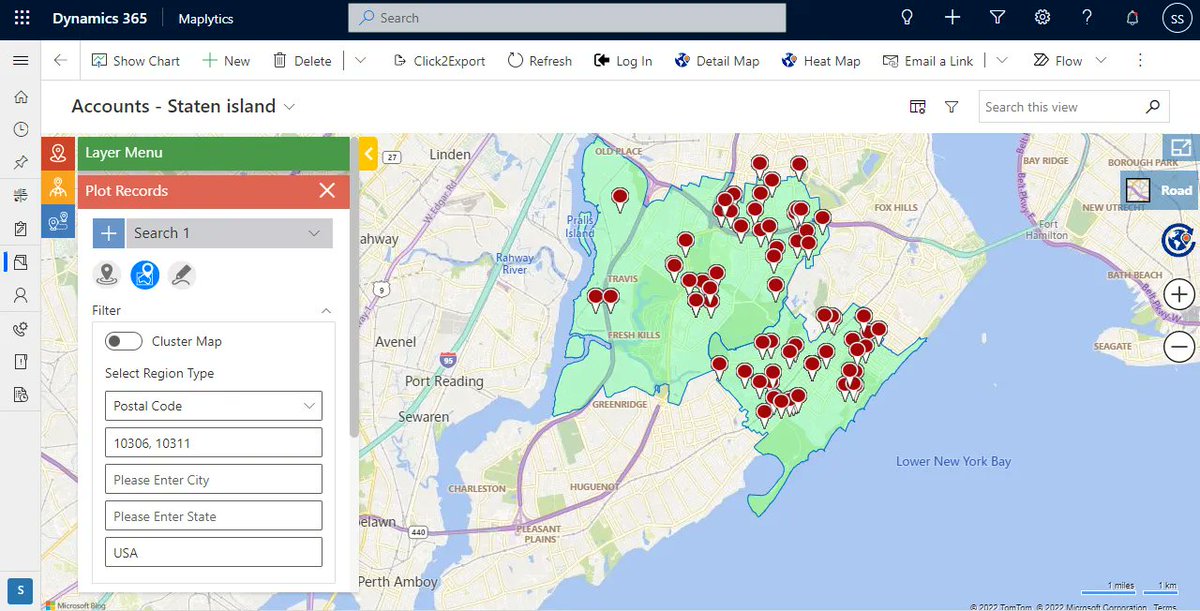1200x611 pixels.
Task: Open the Search 1 dropdown
Action: point(229,233)
